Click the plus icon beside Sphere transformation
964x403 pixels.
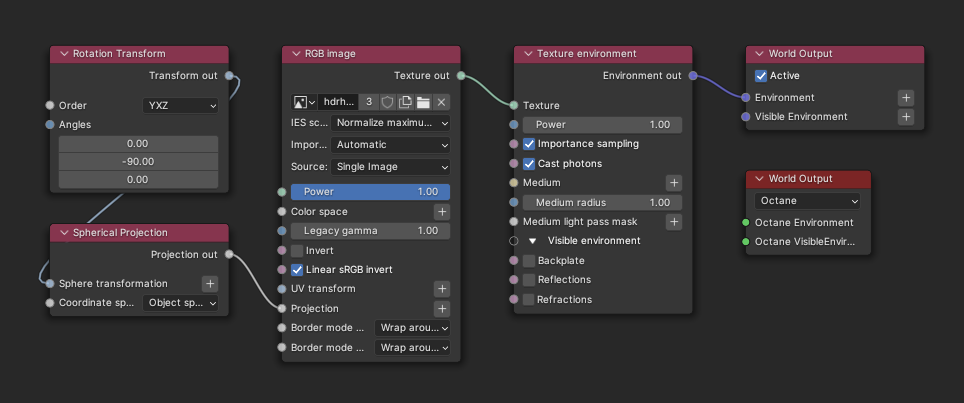(x=210, y=284)
